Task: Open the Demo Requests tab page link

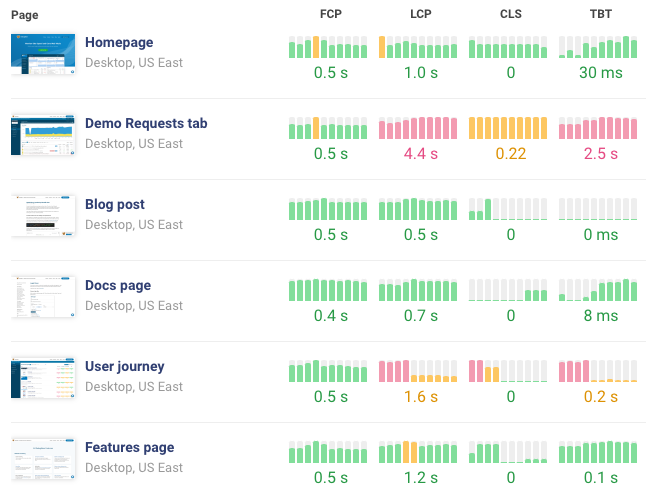Action: point(146,124)
